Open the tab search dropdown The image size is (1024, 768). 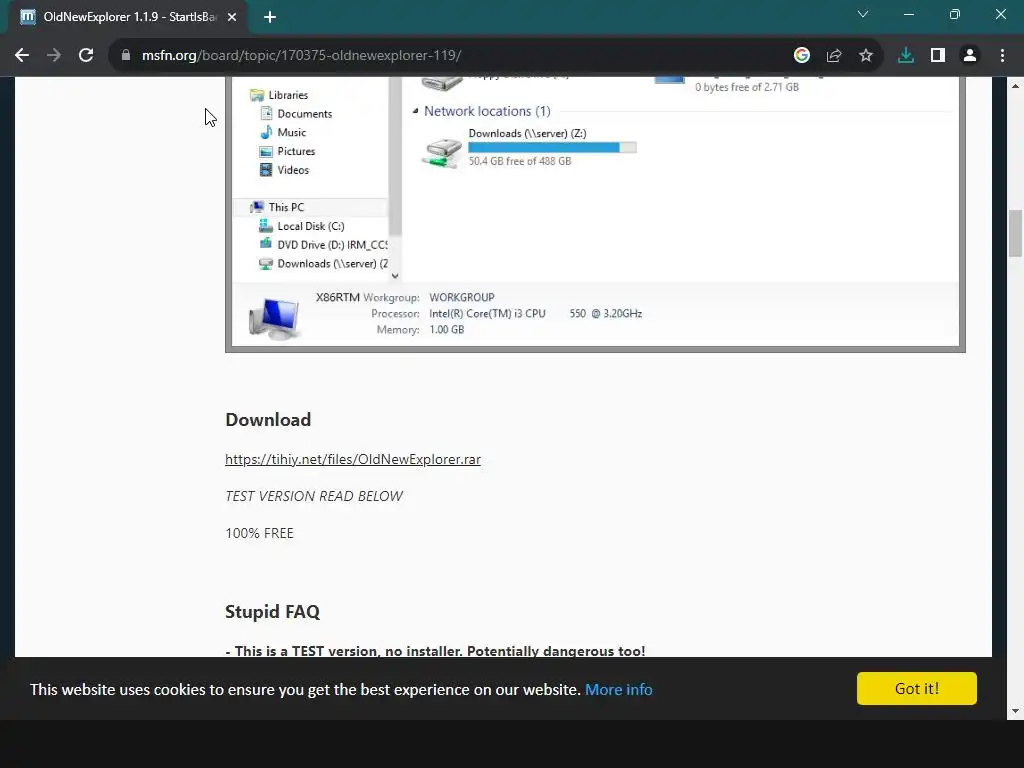pos(863,14)
